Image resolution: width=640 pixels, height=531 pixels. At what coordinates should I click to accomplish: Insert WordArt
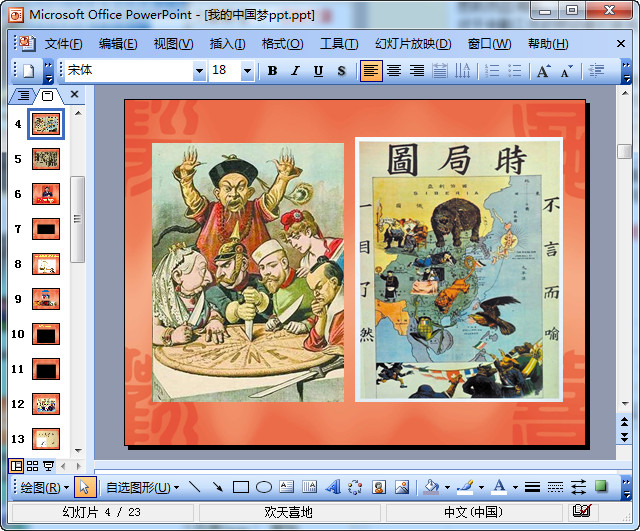pyautogui.click(x=333, y=487)
